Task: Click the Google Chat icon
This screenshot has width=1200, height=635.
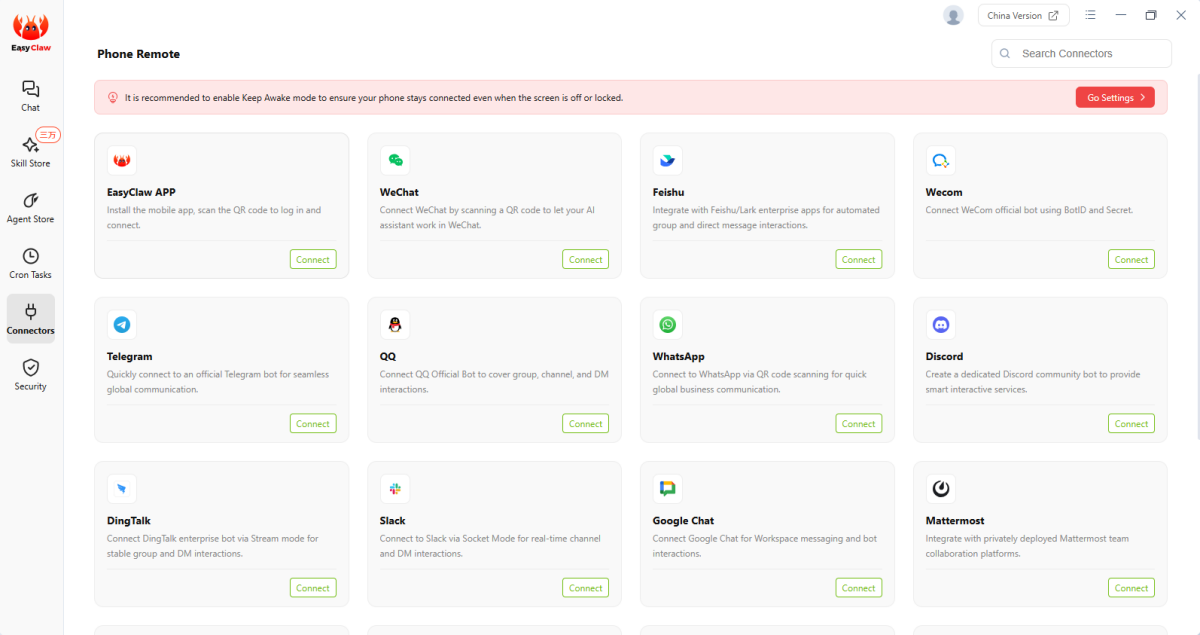Action: click(667, 489)
